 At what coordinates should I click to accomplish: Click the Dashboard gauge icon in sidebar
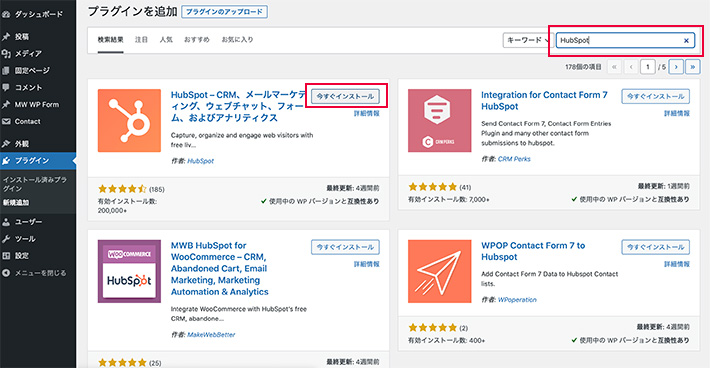coord(6,14)
